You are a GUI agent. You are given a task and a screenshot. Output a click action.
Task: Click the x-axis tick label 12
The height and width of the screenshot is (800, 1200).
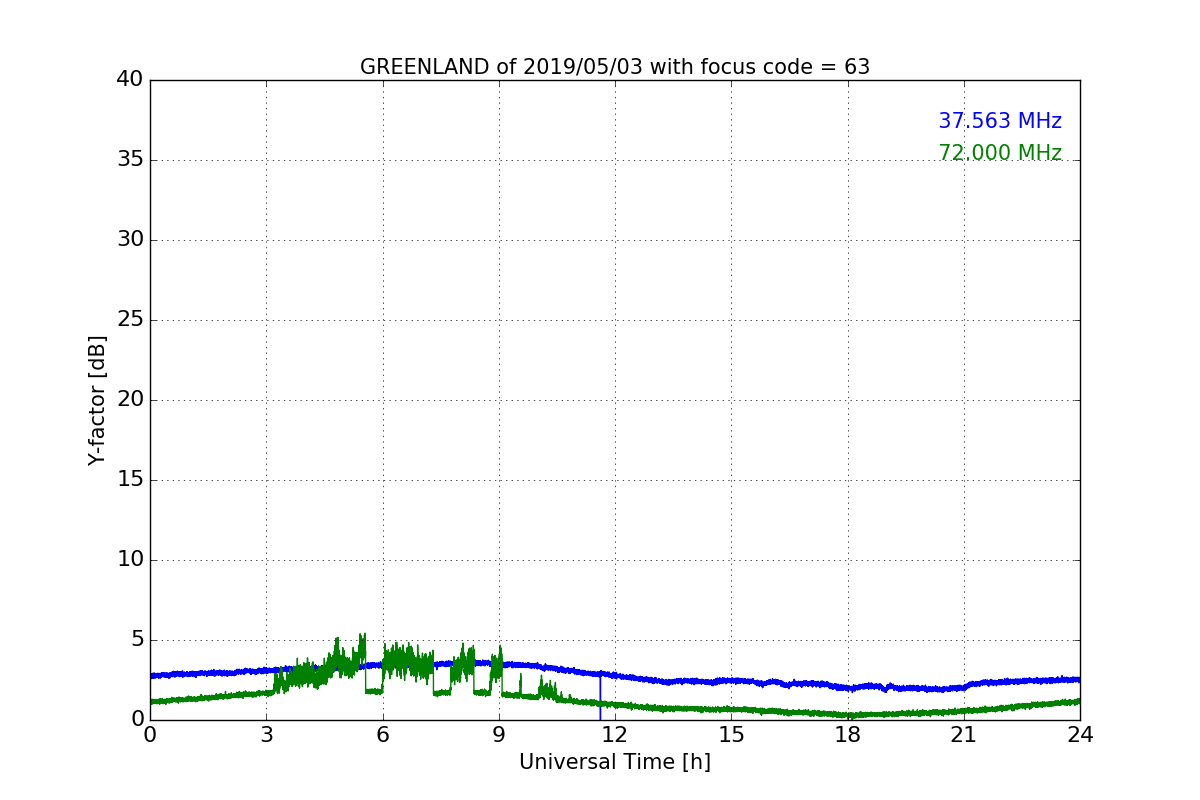pos(615,735)
